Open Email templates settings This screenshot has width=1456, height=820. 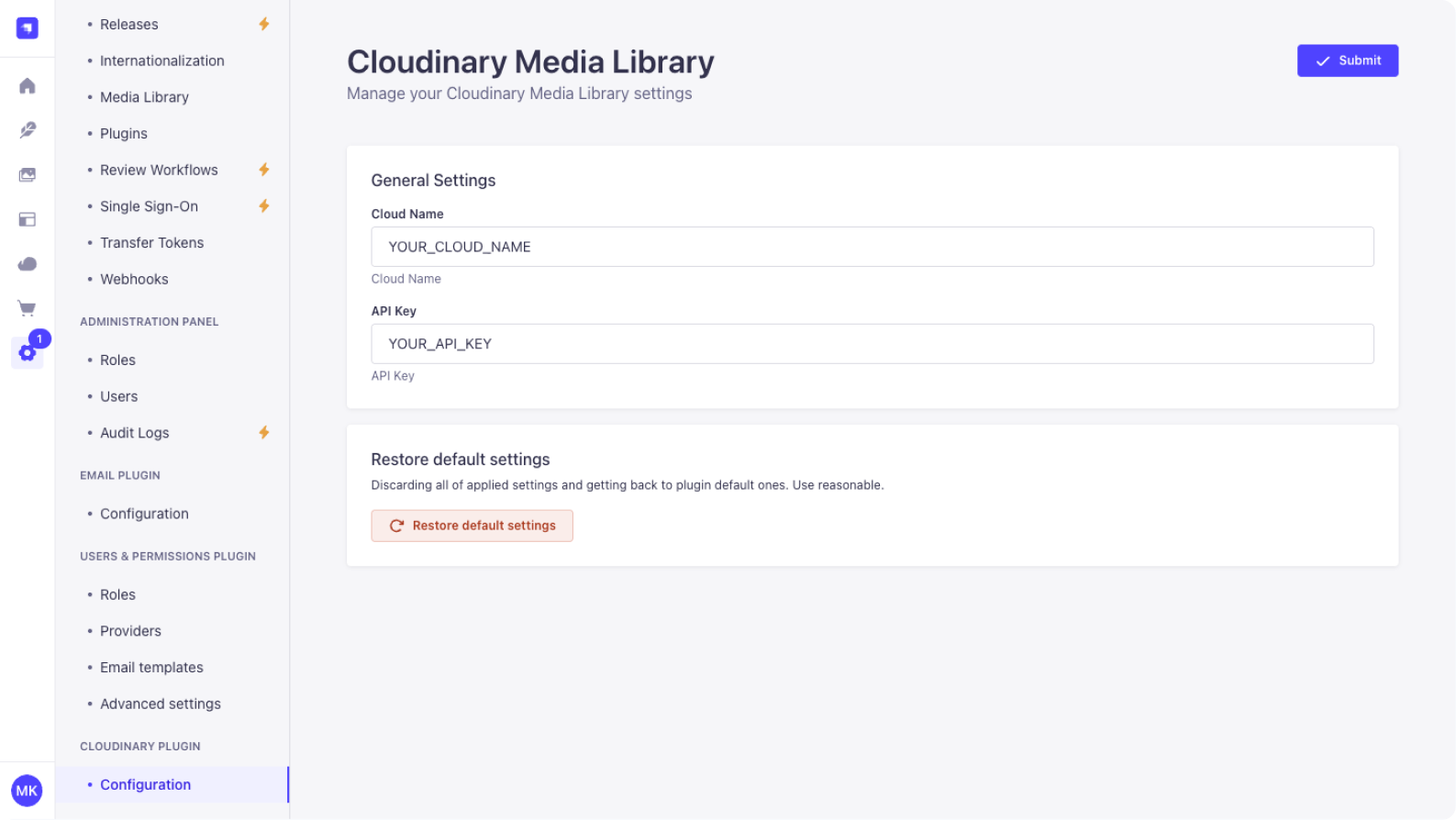(x=151, y=668)
